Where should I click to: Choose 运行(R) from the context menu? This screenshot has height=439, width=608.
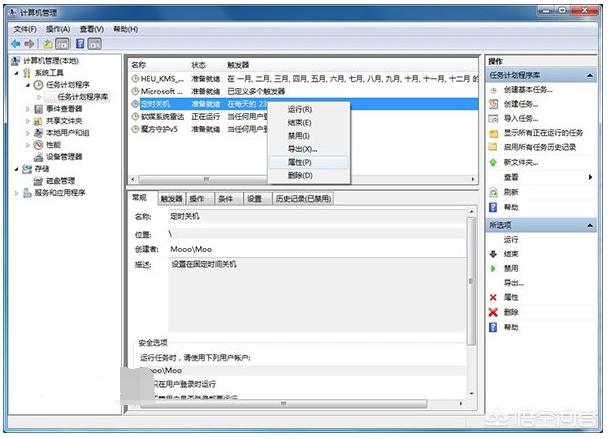[x=309, y=109]
